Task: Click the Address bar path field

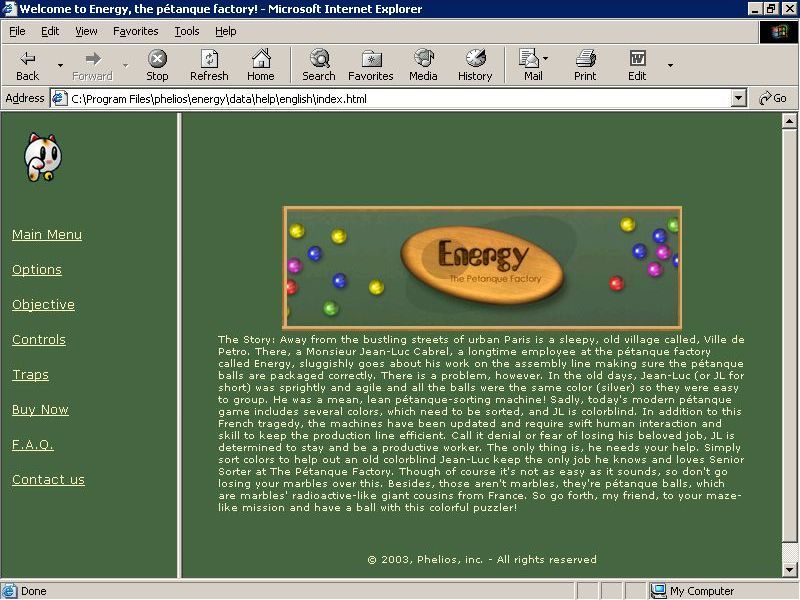Action: 398,98
